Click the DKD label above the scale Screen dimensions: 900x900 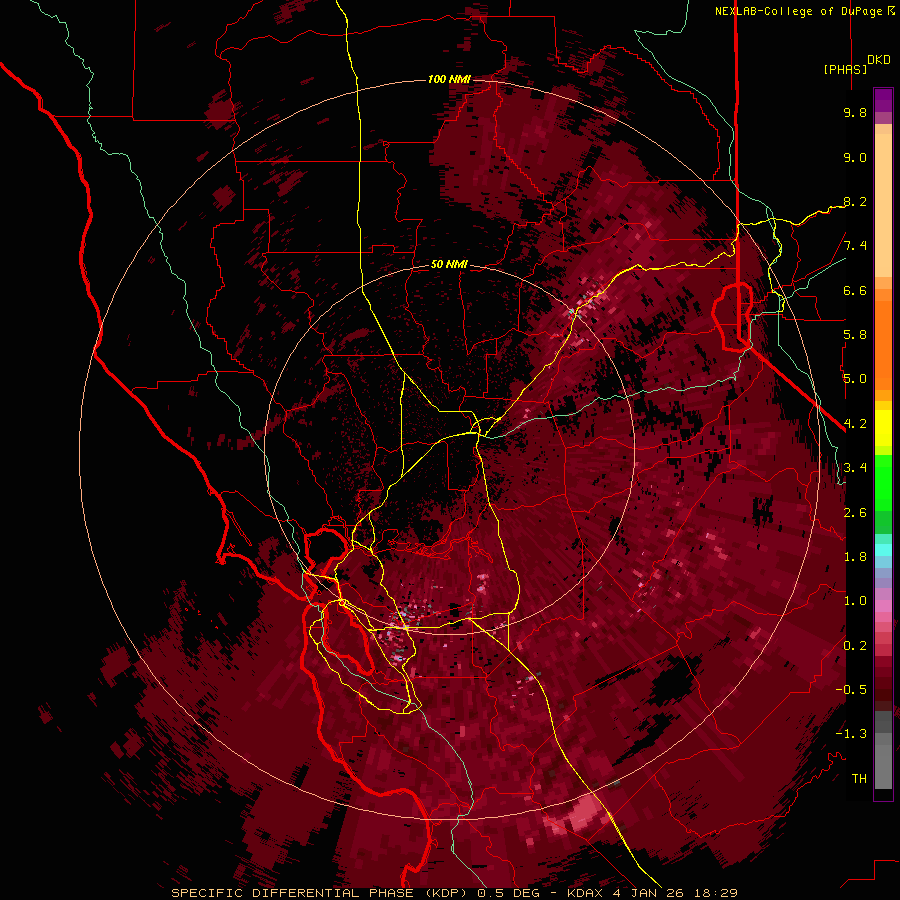[x=879, y=60]
